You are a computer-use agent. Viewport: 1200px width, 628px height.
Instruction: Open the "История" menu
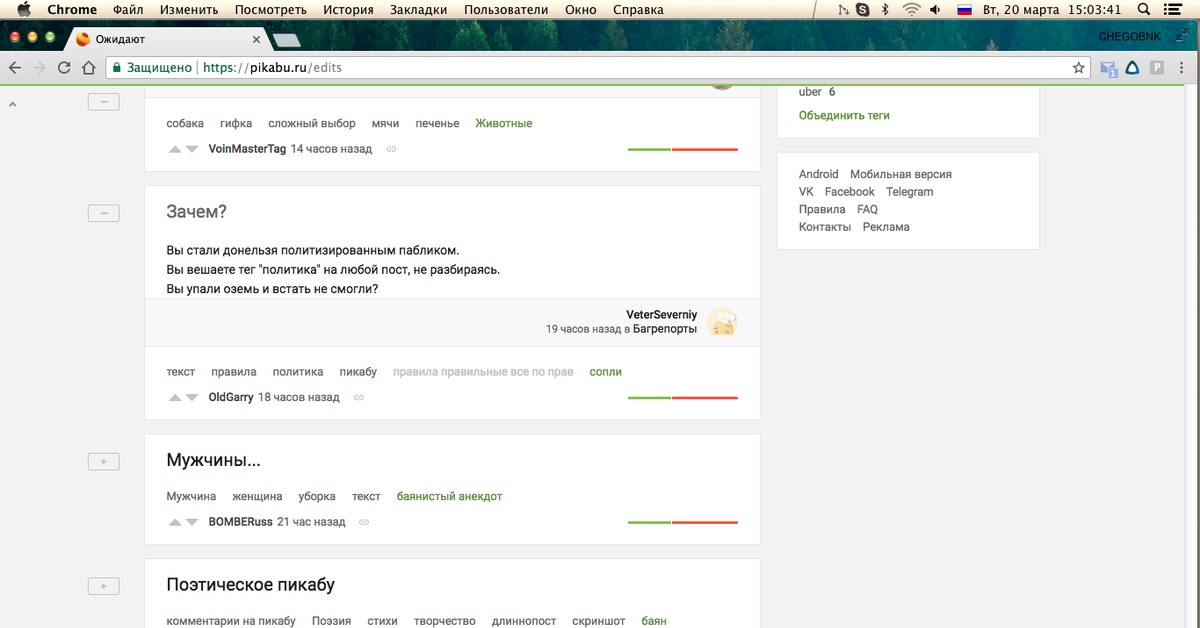point(348,10)
